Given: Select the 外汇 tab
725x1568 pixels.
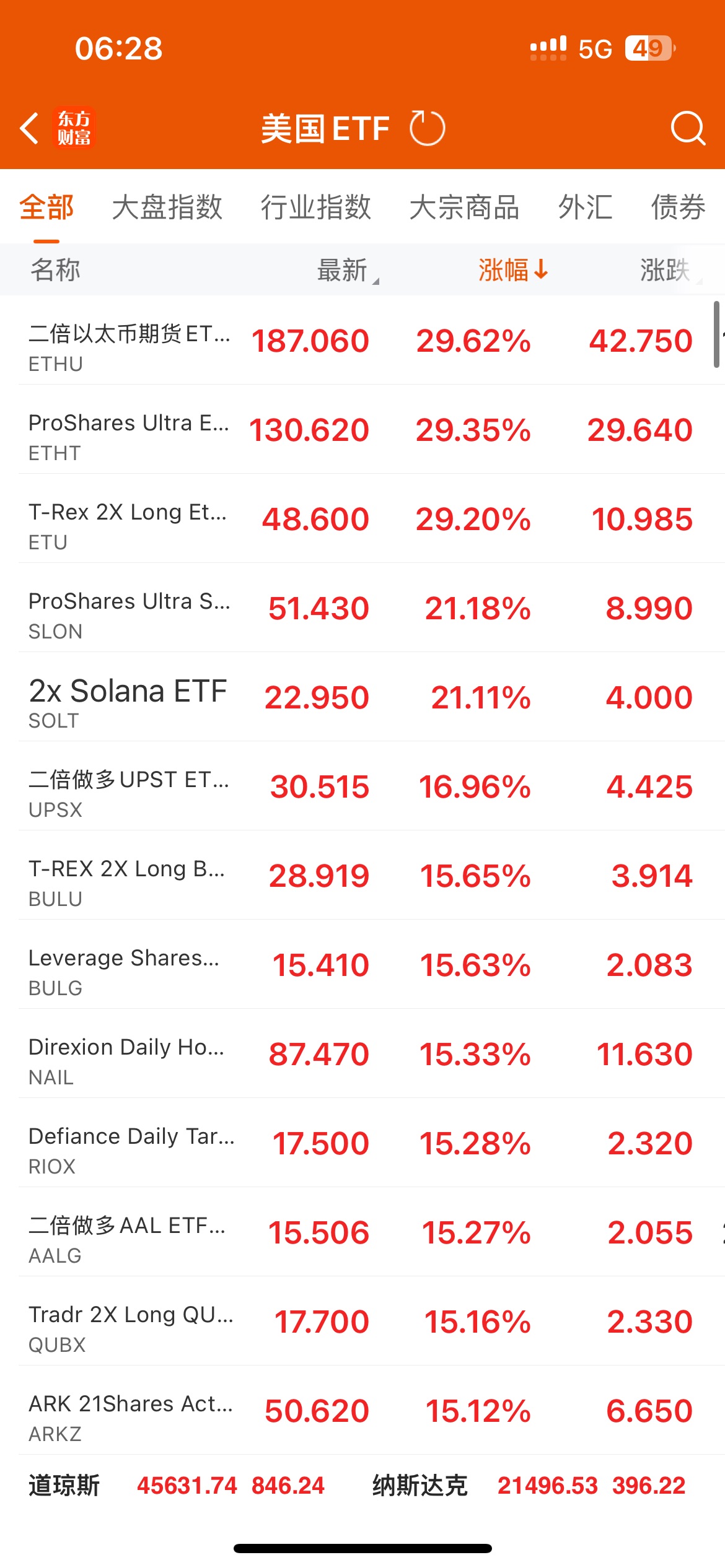Looking at the screenshot, I should [585, 207].
